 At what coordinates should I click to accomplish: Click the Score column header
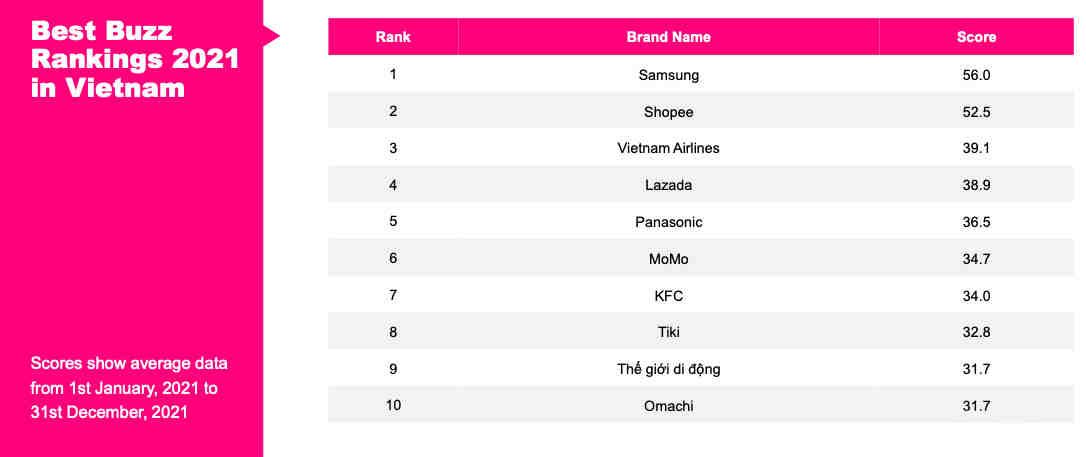click(976, 37)
